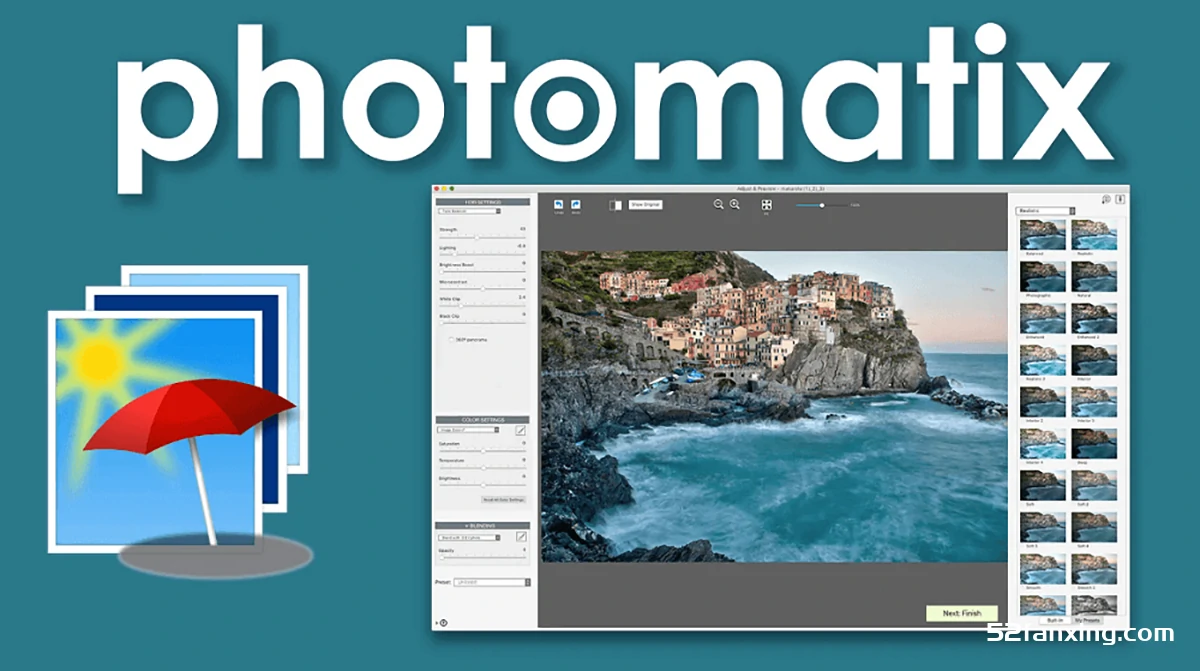
Task: Select the Realistic preset thumbnail
Action: (x=1094, y=235)
